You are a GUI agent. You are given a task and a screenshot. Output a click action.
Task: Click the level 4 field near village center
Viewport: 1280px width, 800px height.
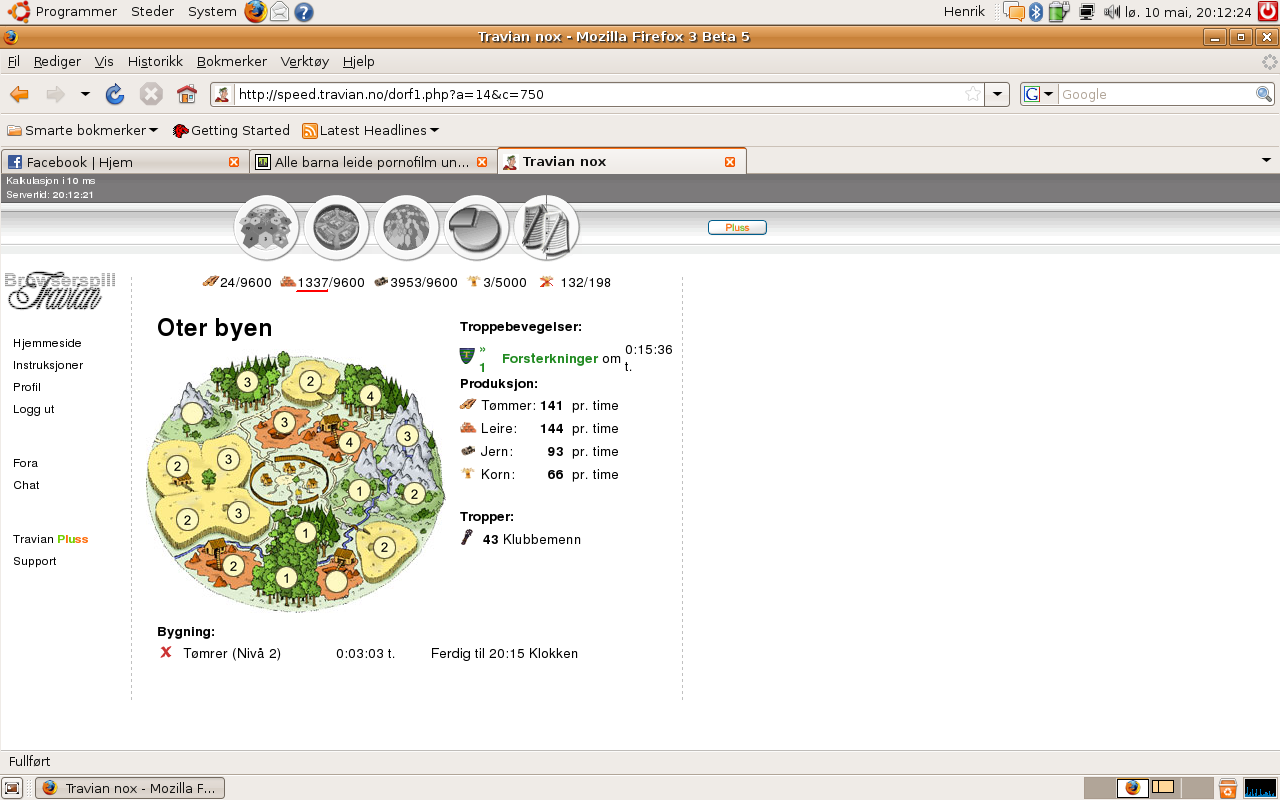pyautogui.click(x=348, y=442)
